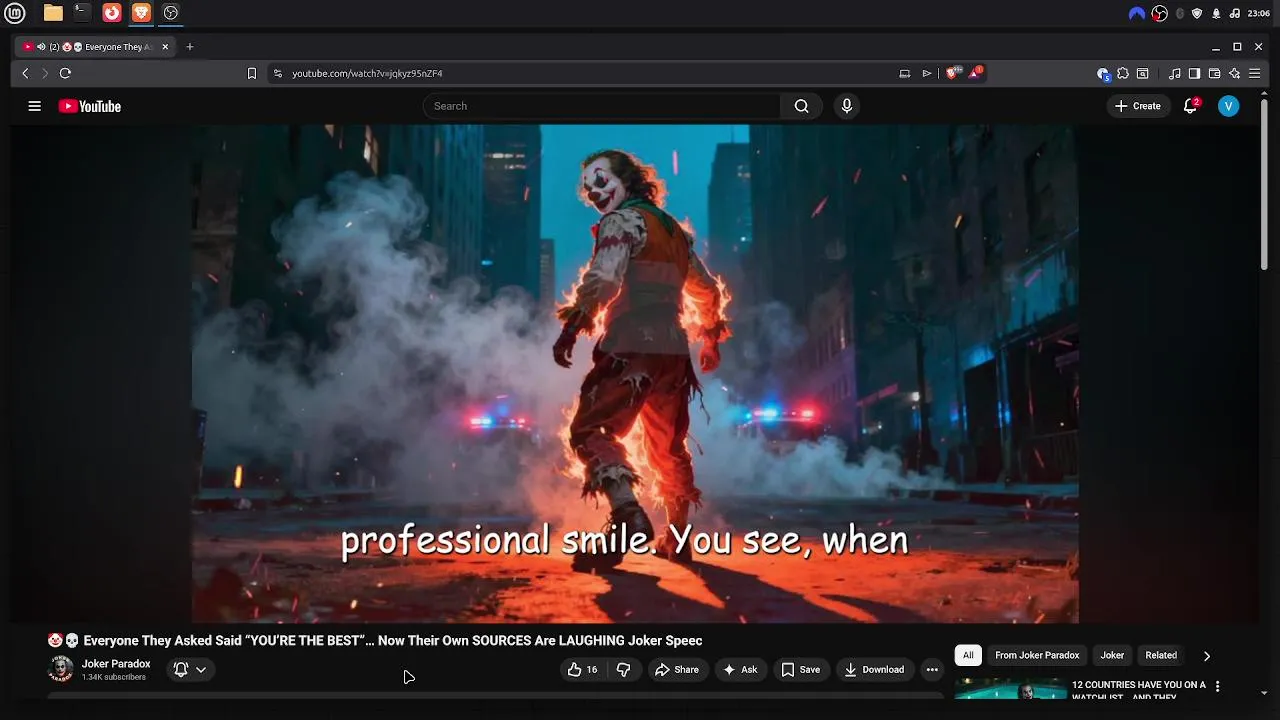Show more filter chips with right arrow
The image size is (1280, 720).
pos(1206,656)
